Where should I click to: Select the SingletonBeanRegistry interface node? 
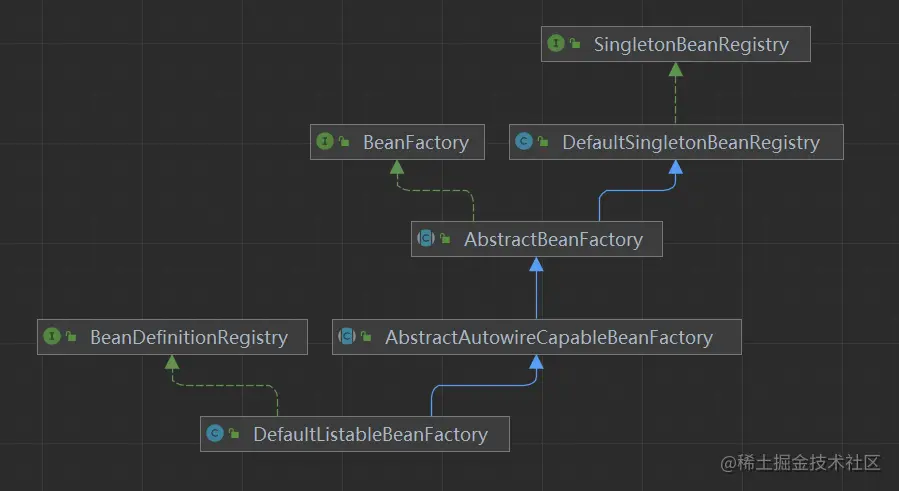[x=675, y=44]
